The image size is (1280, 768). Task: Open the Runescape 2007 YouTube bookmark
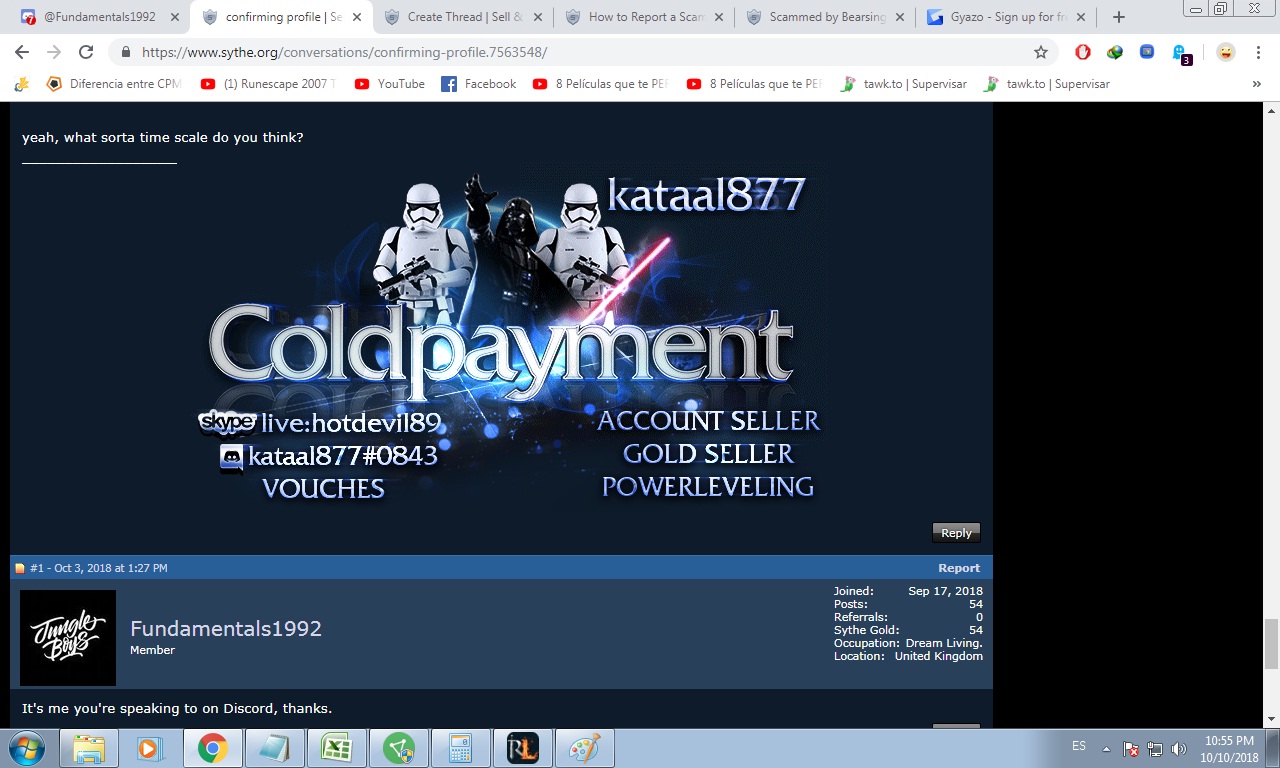(x=268, y=84)
